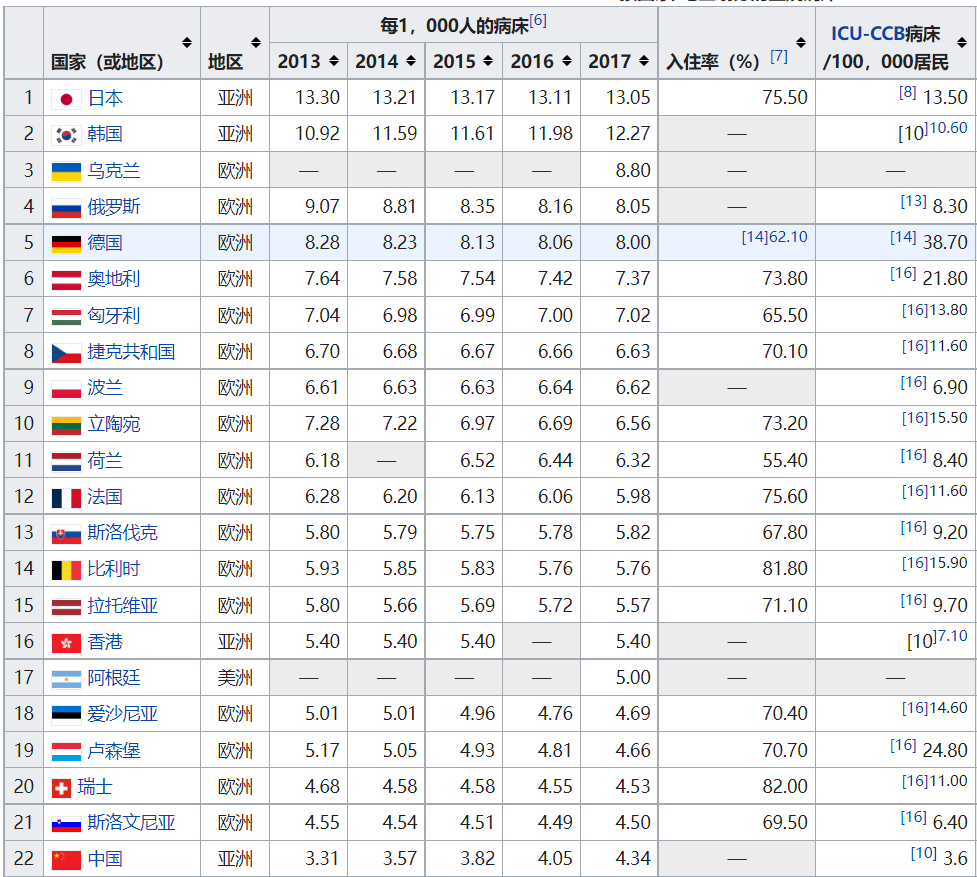
Task: Click the Japan flag icon
Action: [66, 99]
